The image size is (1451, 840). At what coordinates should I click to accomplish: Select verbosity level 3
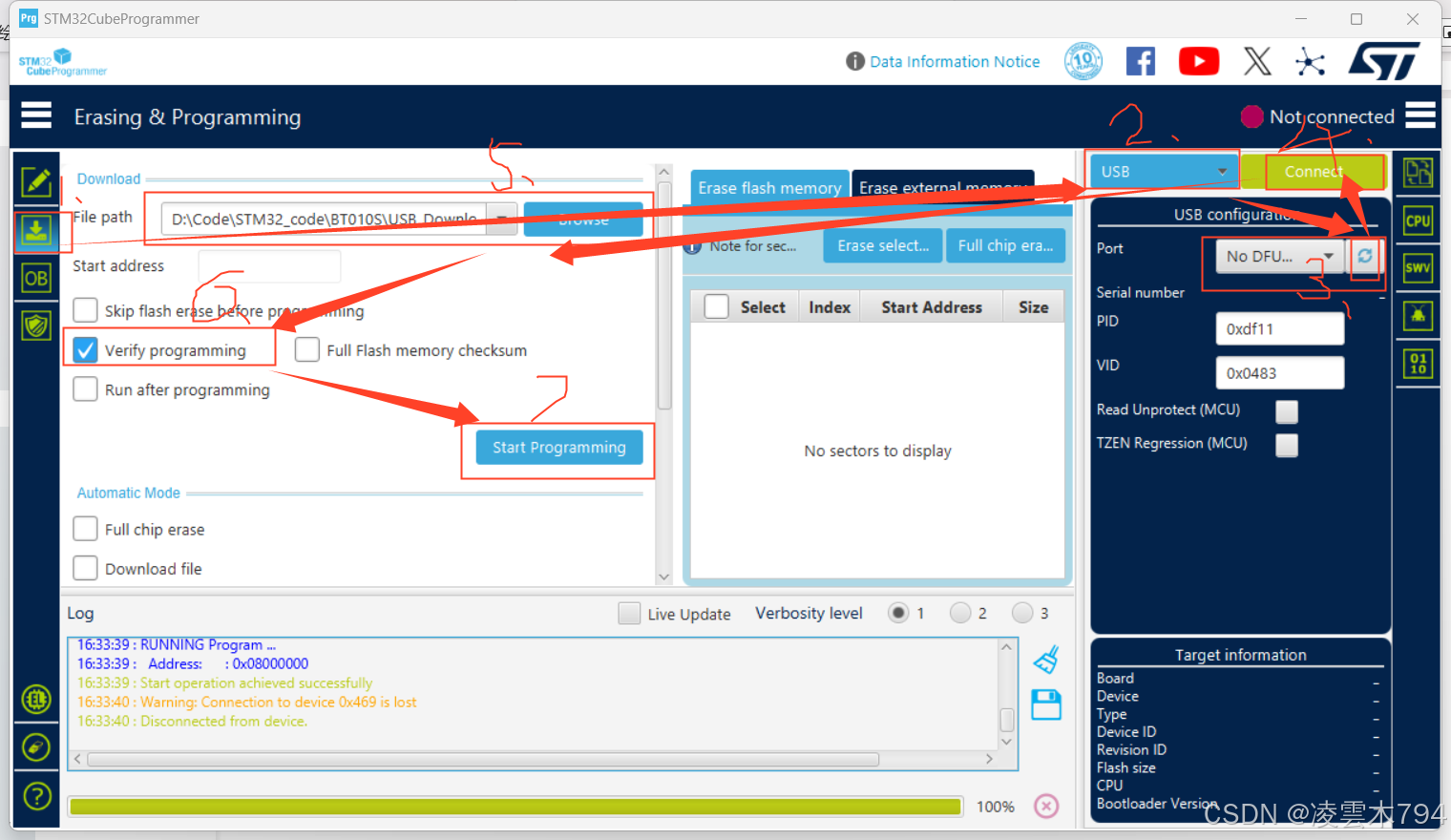click(1022, 613)
